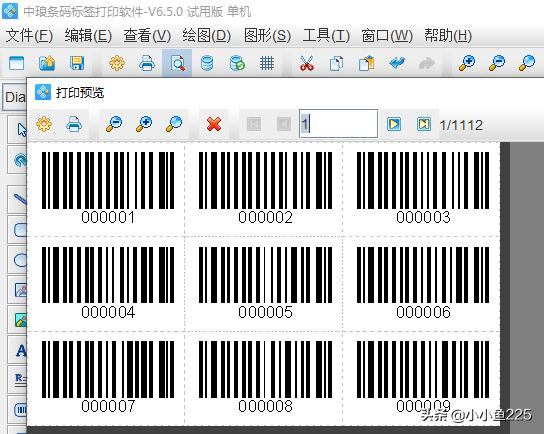Click plain magnifier in print preview toolbar
Viewport: 544px width, 434px height.
[x=174, y=124]
